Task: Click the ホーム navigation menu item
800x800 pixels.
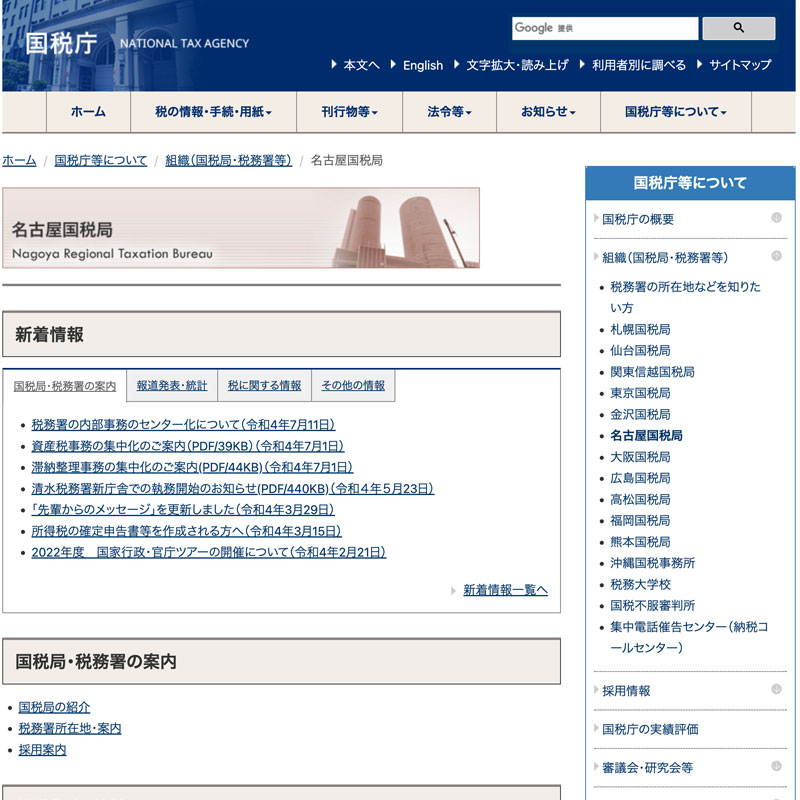Action: point(88,112)
